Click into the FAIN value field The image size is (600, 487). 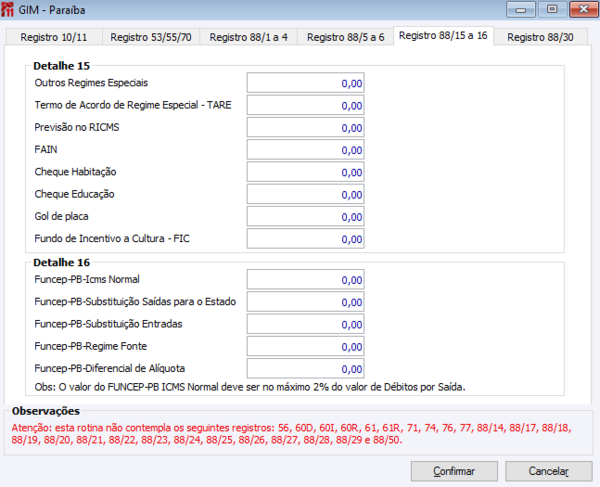tap(305, 149)
